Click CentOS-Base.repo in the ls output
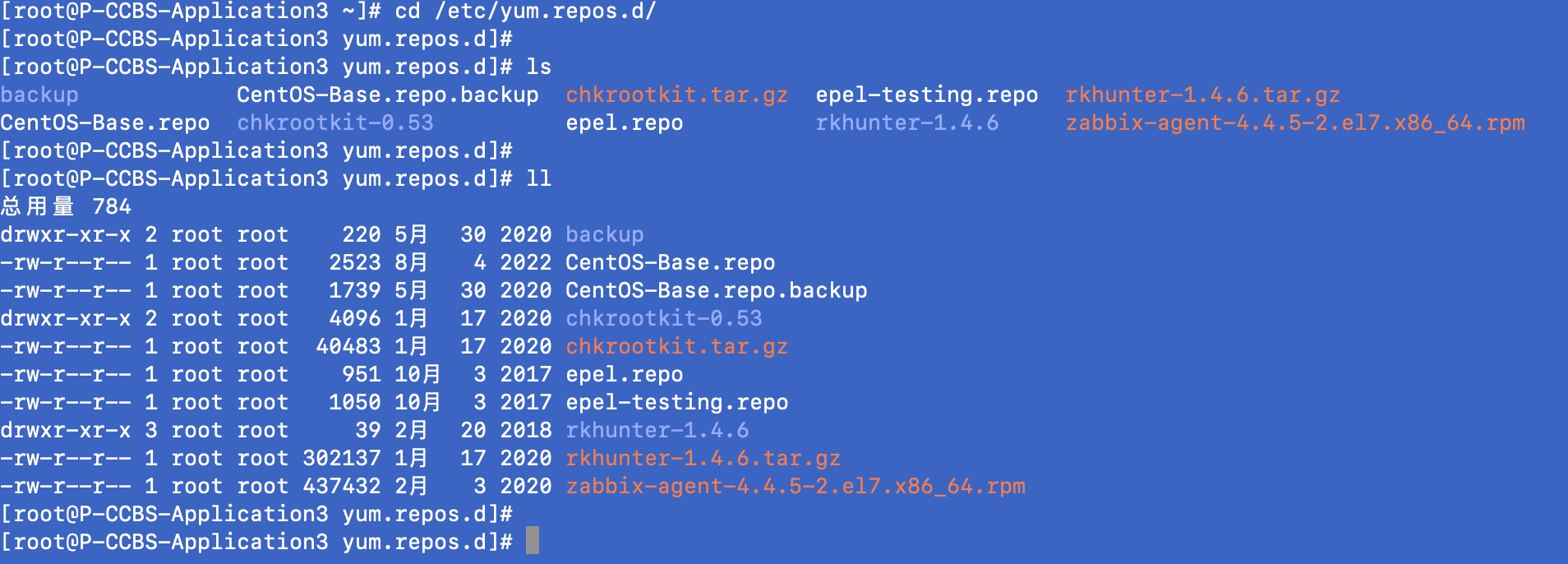1568x564 pixels. pyautogui.click(x=105, y=123)
